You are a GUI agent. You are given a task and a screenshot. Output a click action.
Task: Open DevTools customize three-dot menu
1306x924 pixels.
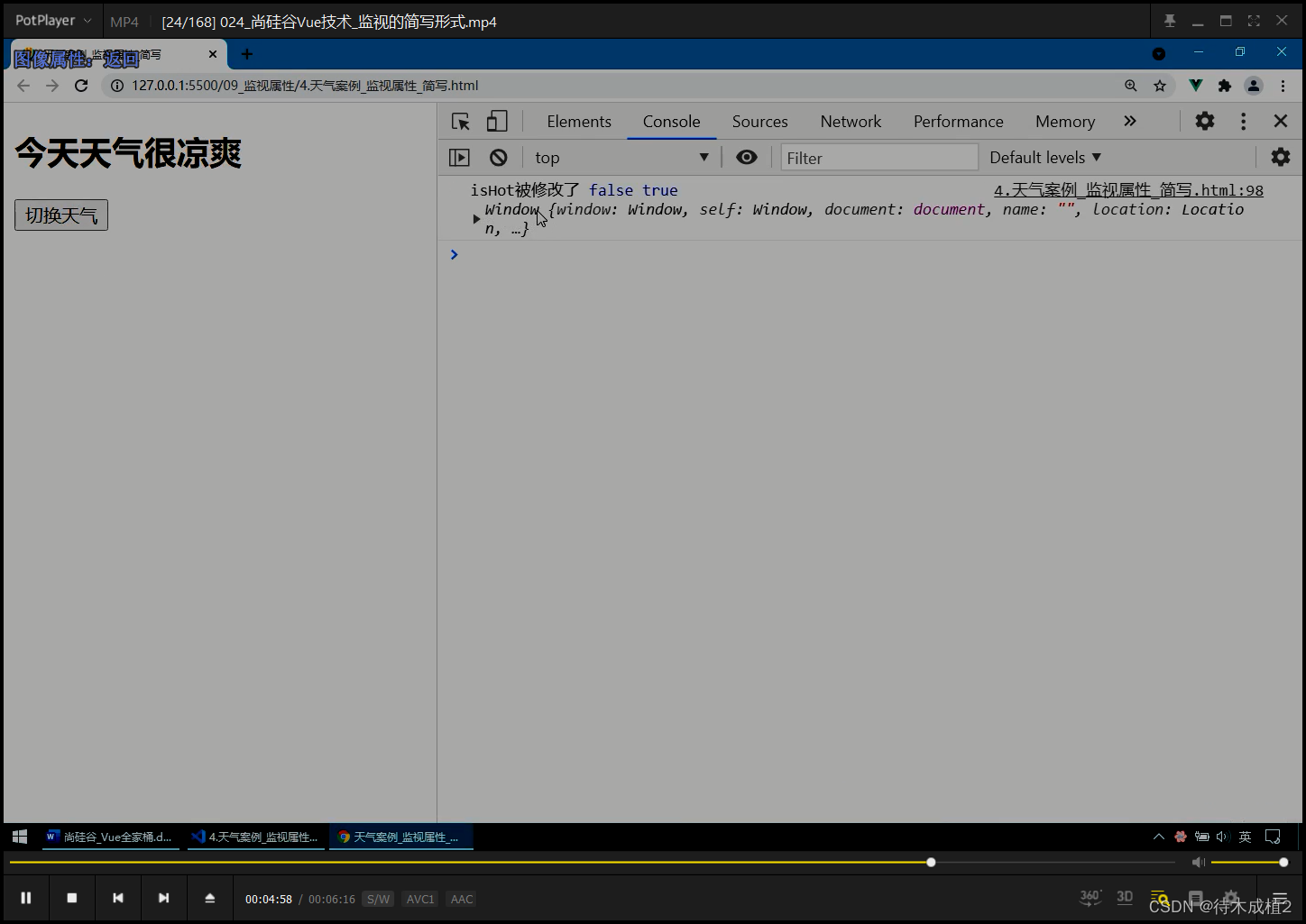pyautogui.click(x=1244, y=121)
